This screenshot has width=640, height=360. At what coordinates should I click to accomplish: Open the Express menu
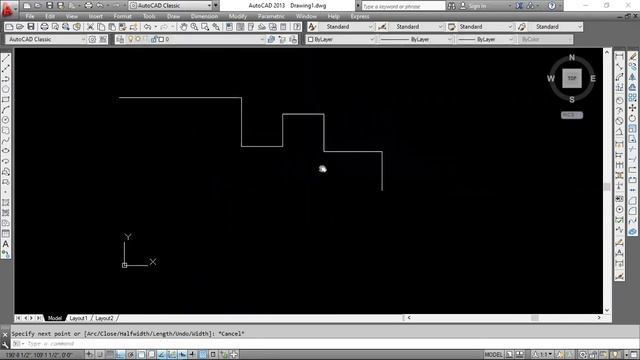pyautogui.click(x=360, y=16)
